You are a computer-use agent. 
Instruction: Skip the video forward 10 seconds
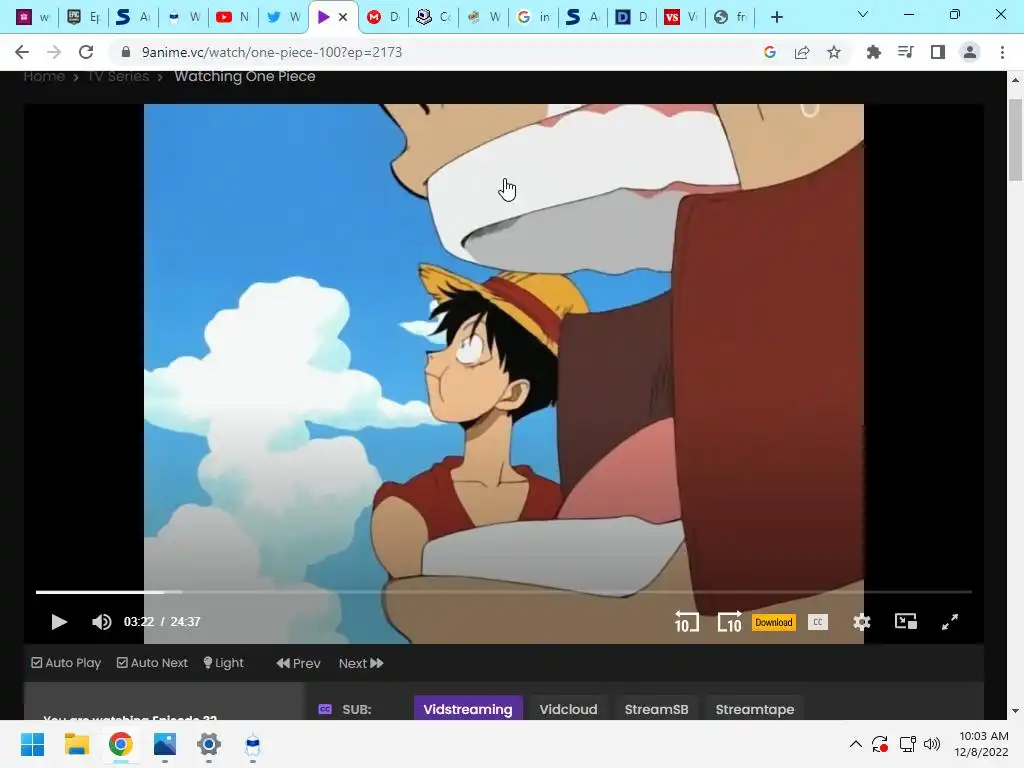coord(729,622)
